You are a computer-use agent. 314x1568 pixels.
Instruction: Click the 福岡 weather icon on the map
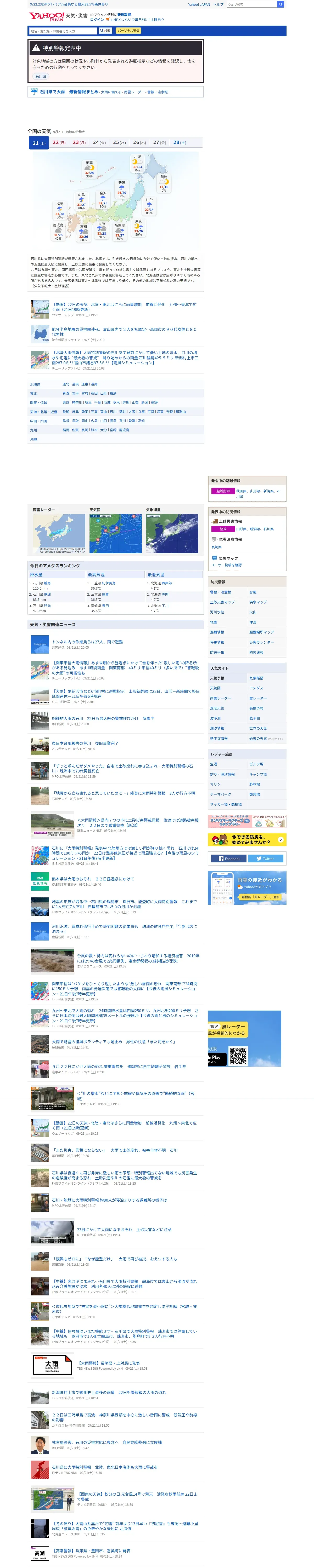click(60, 209)
